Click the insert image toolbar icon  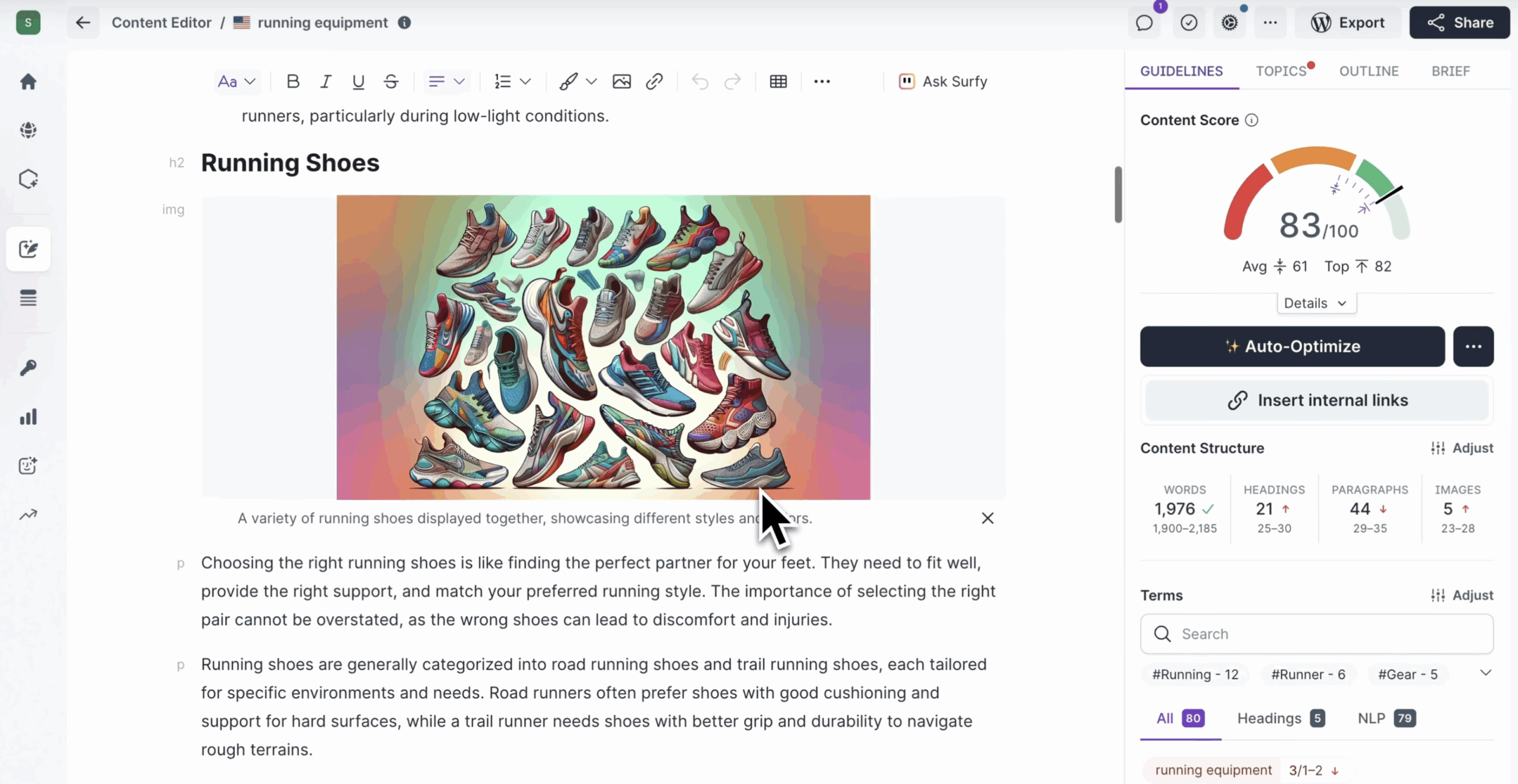pyautogui.click(x=621, y=81)
